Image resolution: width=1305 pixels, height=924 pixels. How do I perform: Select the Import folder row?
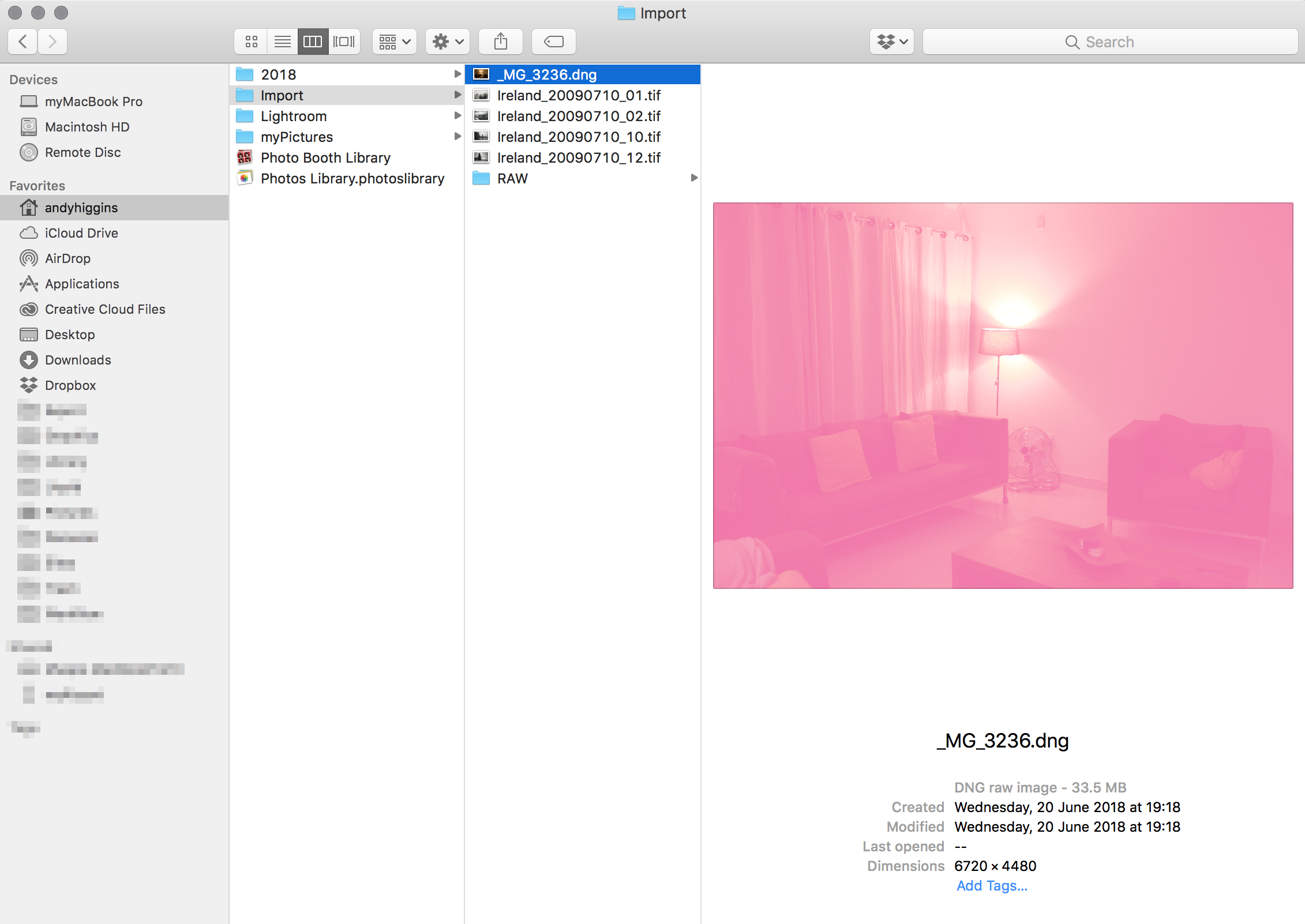tap(347, 95)
